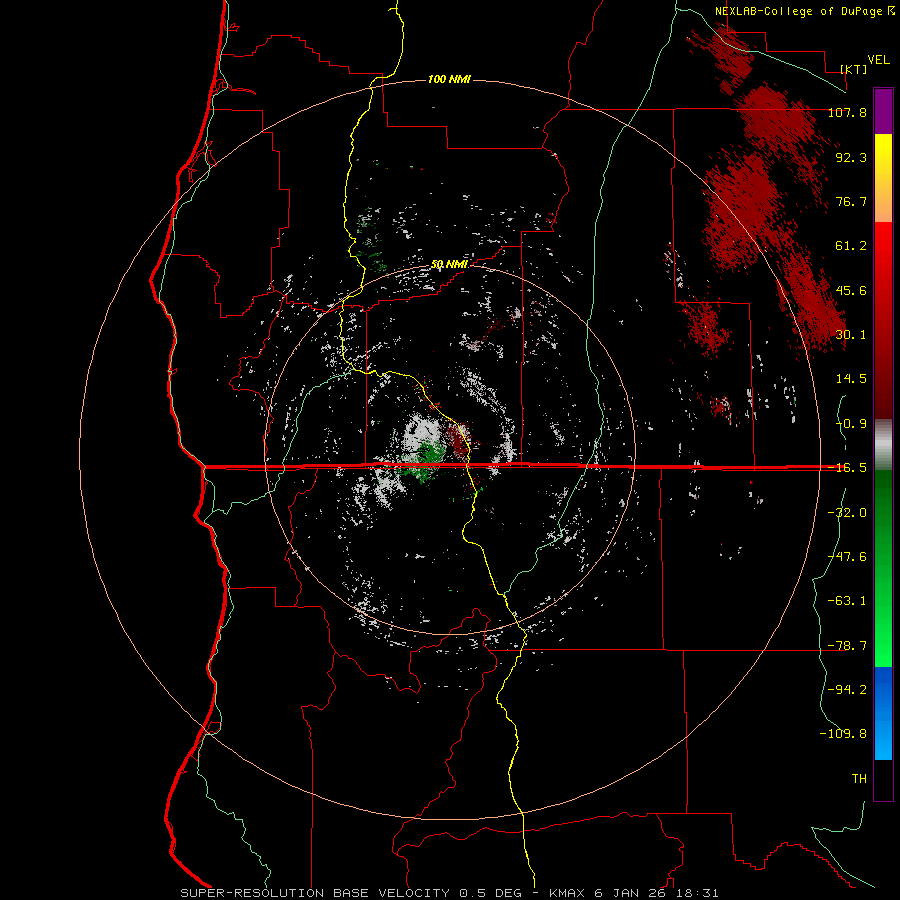Pick the green segment of the velocity color bar
Screen dimensions: 900x900
[x=883, y=568]
